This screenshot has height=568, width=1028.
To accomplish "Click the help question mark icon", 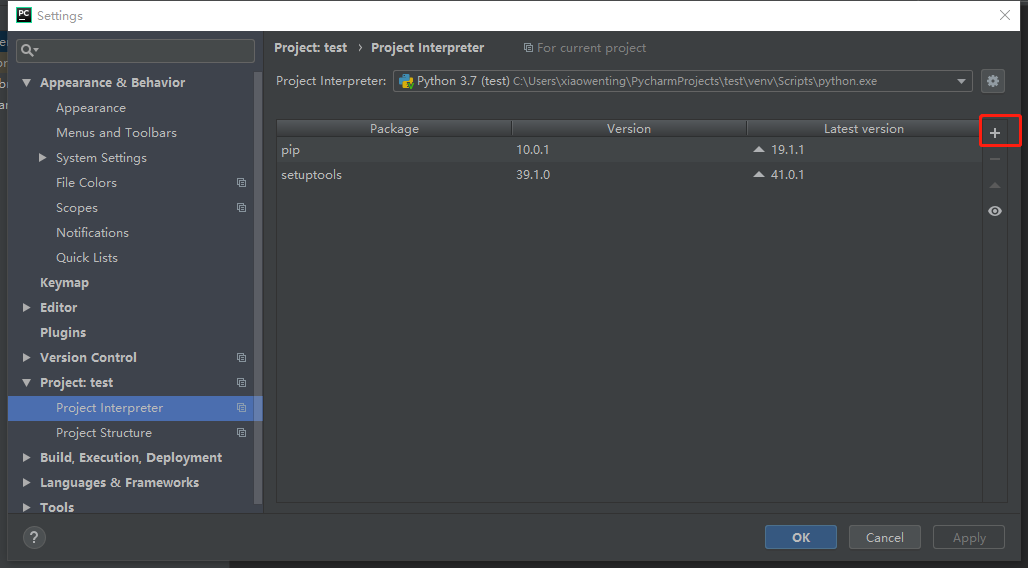I will [34, 538].
